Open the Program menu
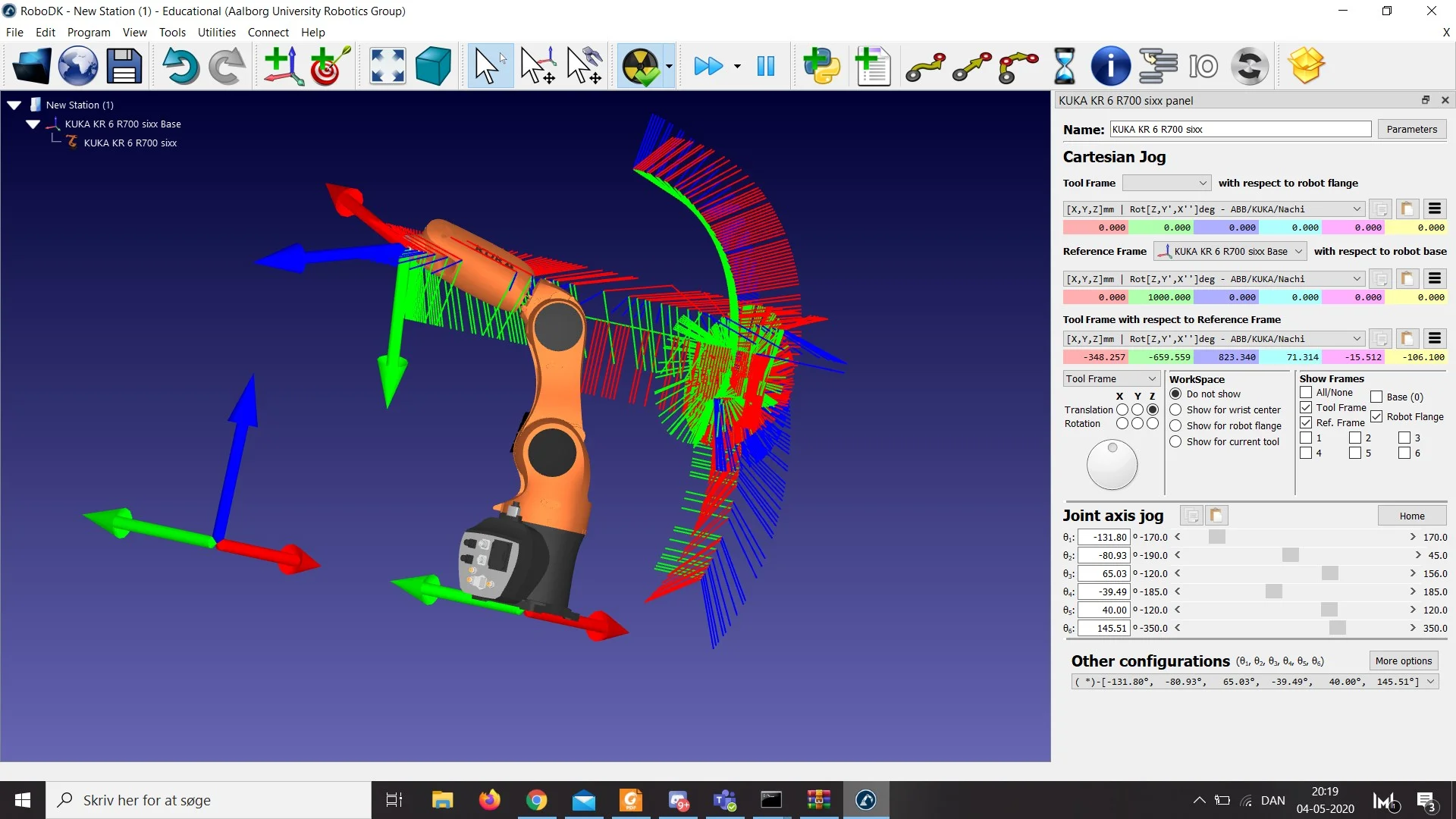This screenshot has width=1456, height=819. click(88, 32)
